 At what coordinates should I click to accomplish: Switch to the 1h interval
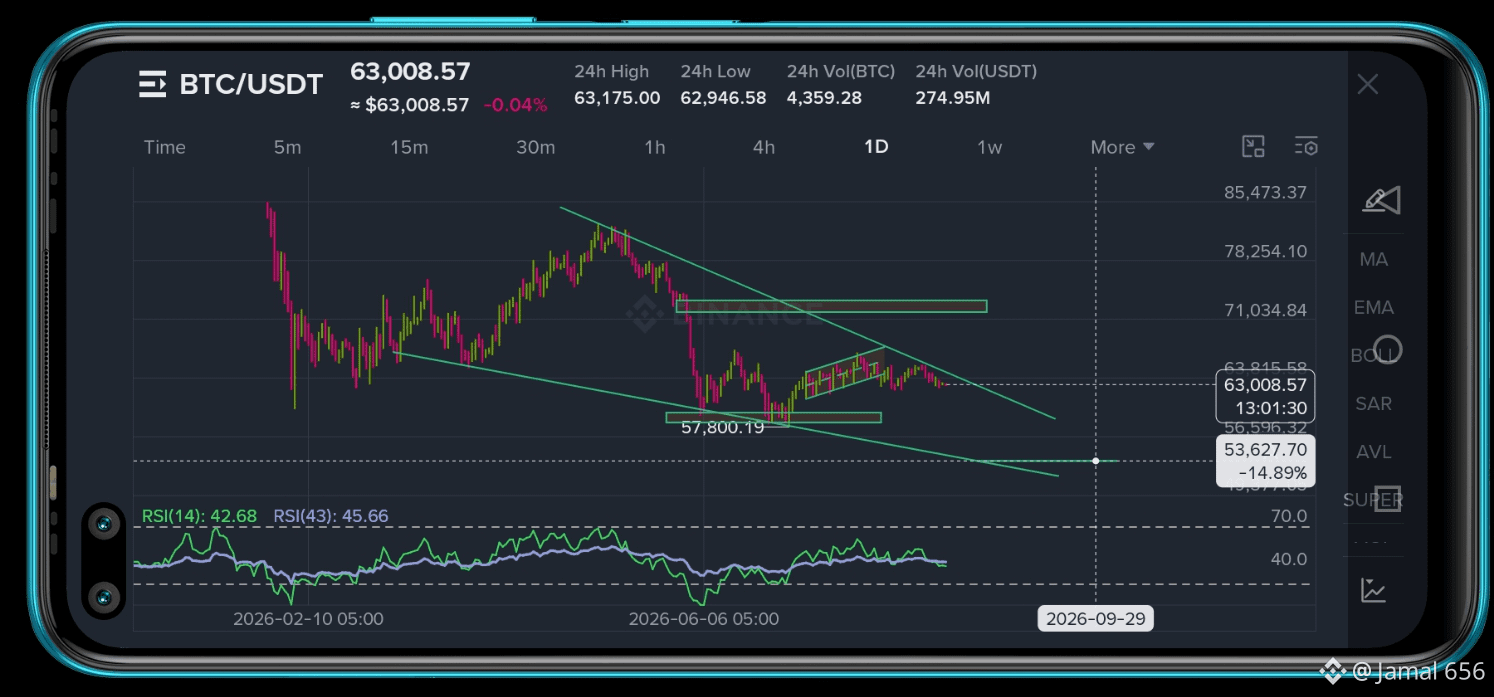[654, 147]
